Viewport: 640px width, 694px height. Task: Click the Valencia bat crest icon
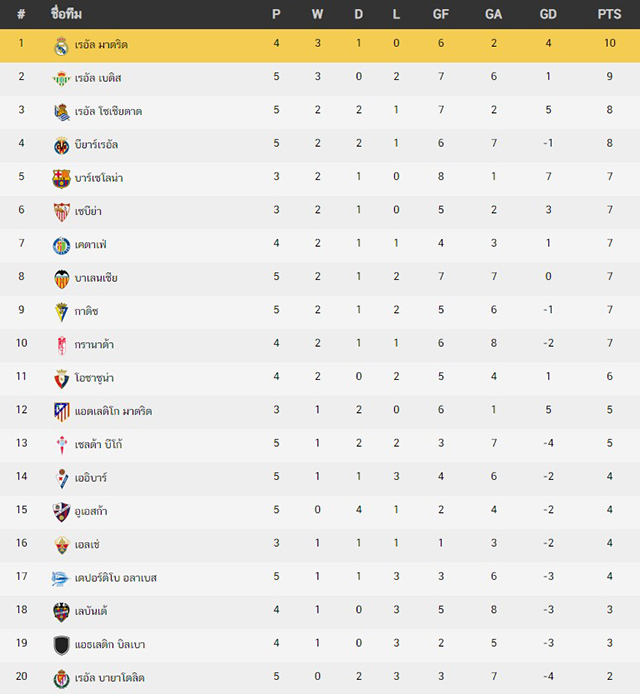point(62,279)
